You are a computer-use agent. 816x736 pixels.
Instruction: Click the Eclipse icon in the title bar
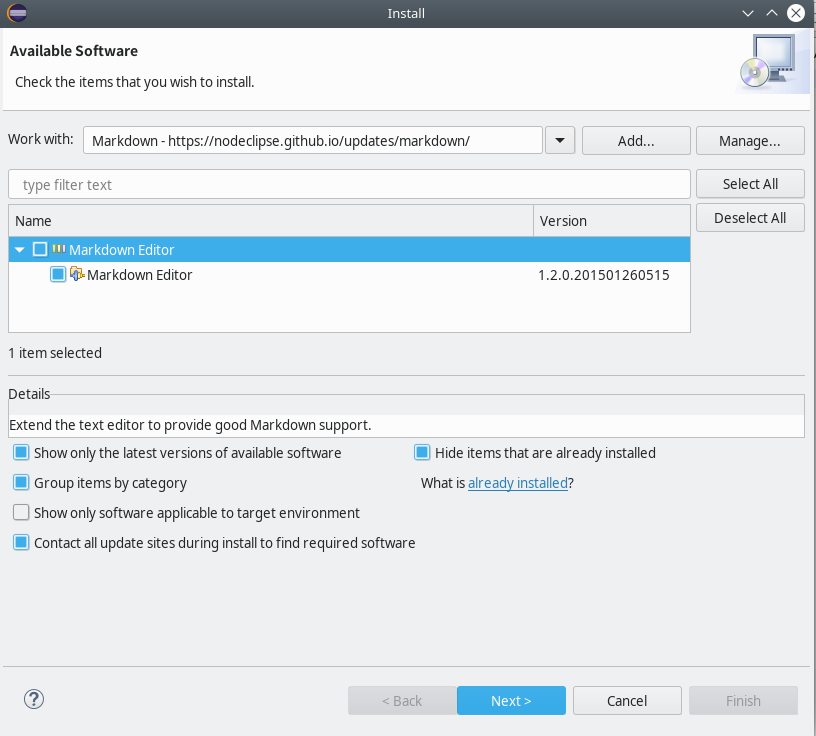coord(17,13)
